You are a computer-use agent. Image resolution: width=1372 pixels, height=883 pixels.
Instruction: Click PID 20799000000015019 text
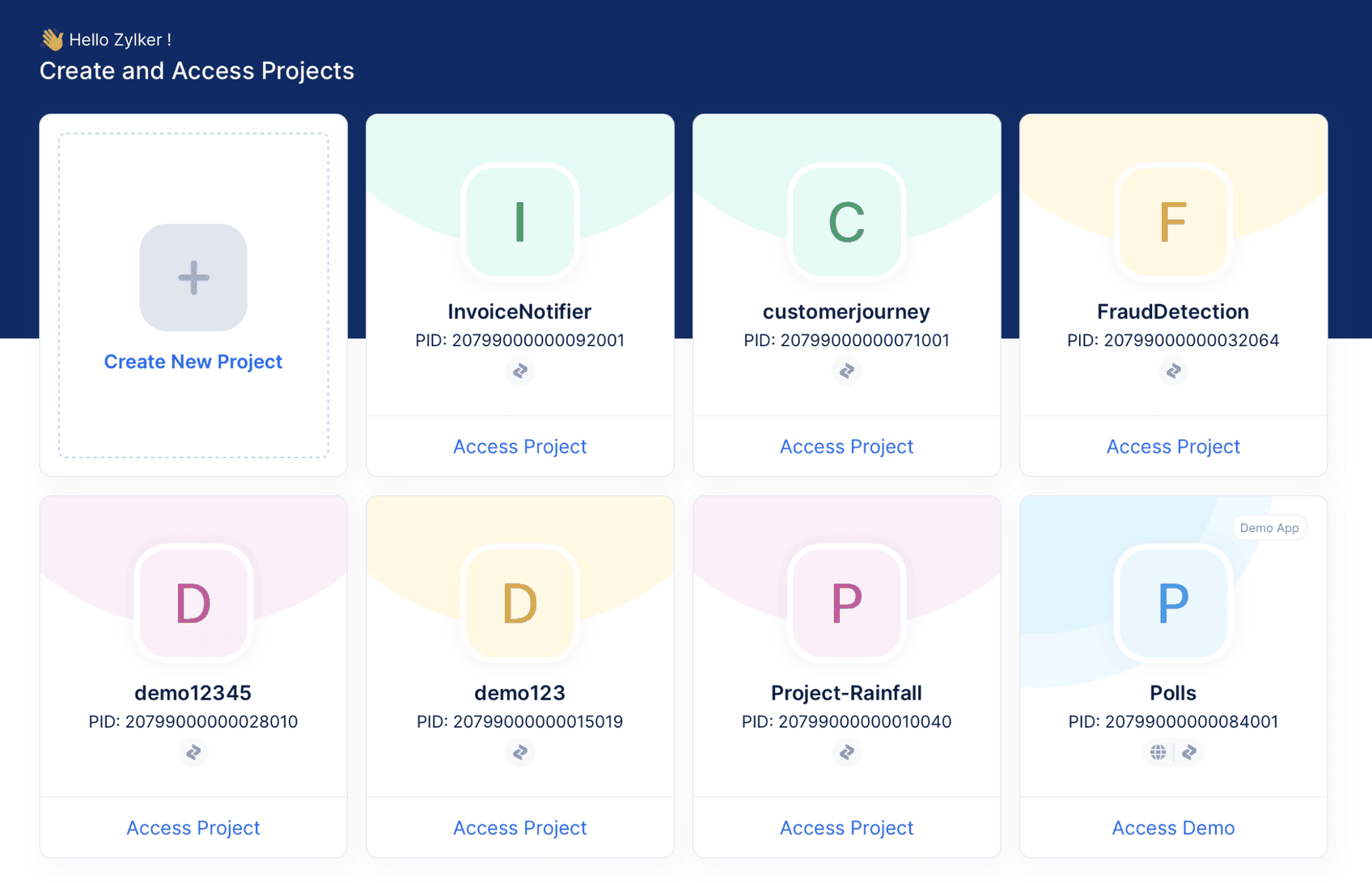point(520,722)
